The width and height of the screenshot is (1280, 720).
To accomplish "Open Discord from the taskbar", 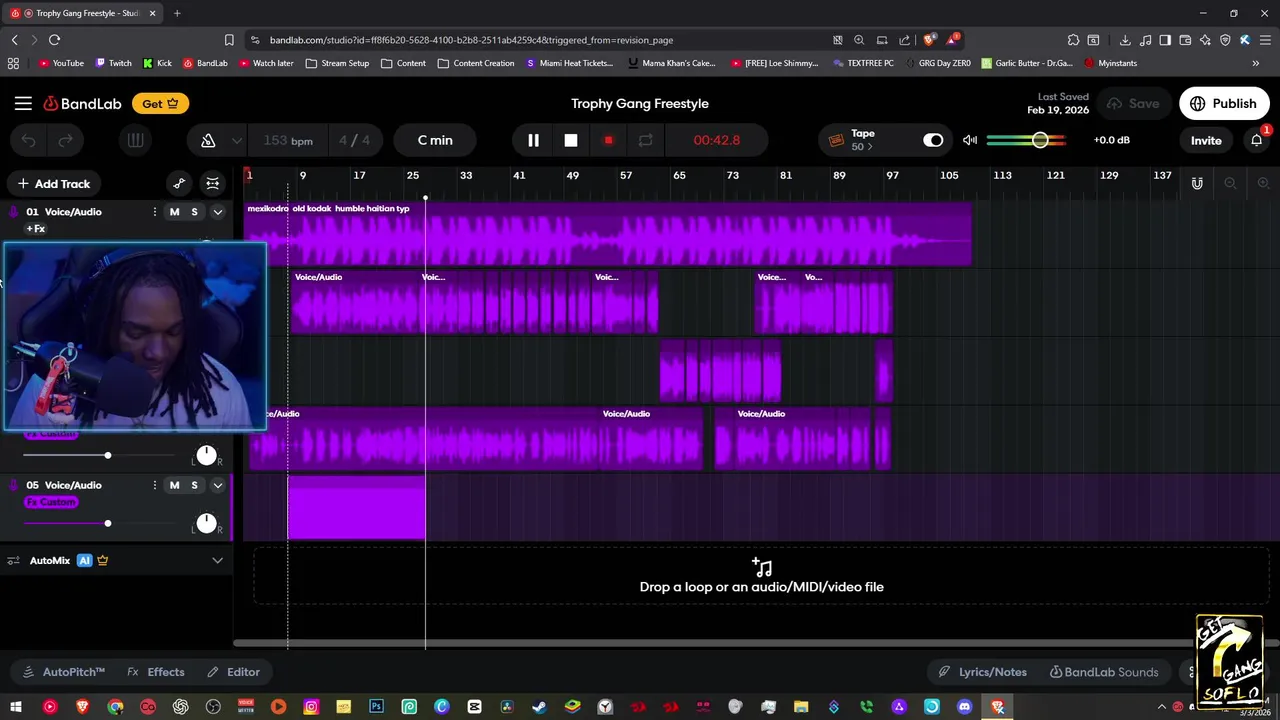I will [x=964, y=707].
